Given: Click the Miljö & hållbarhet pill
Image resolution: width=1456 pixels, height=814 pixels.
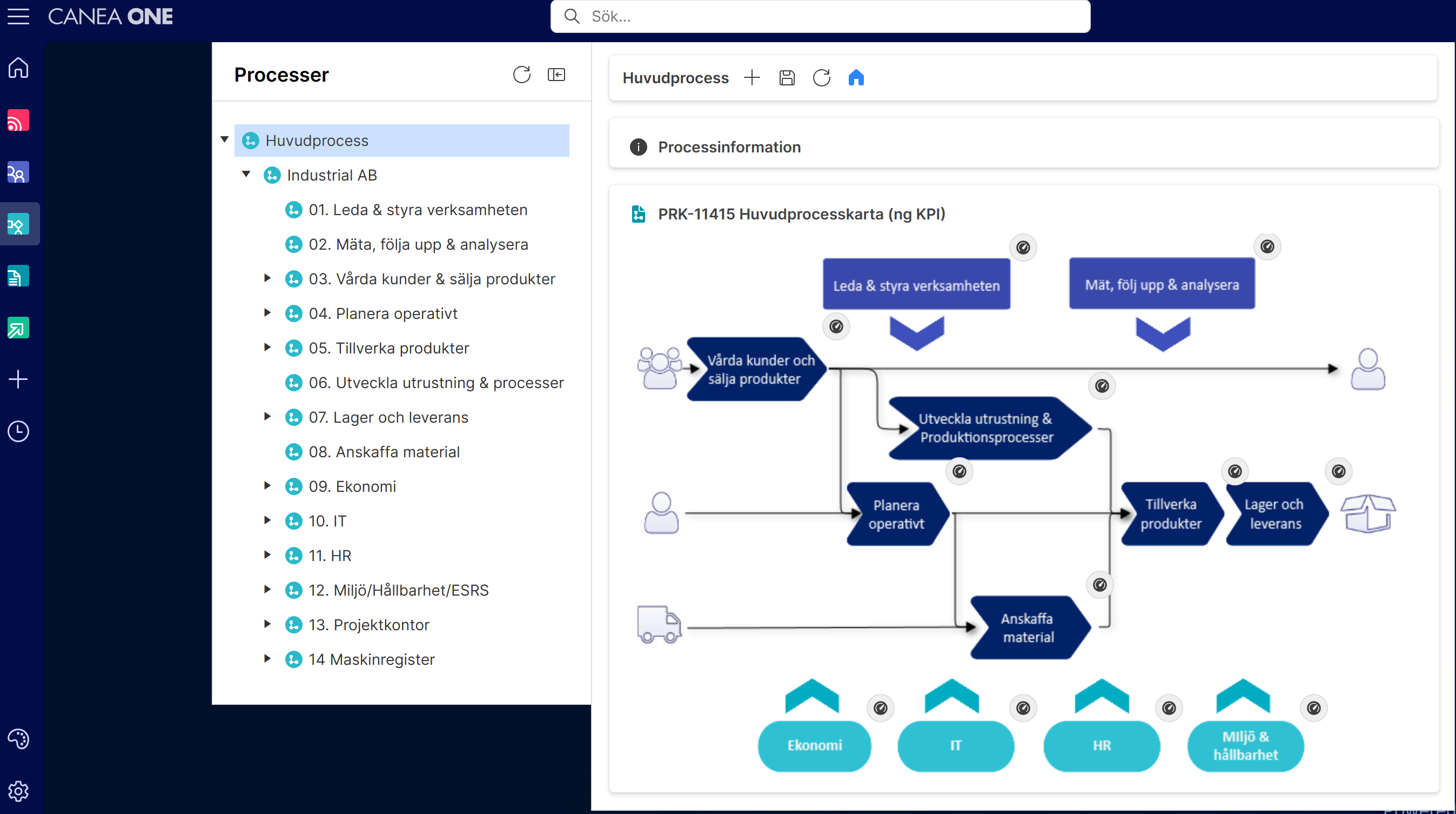Looking at the screenshot, I should coord(1245,745).
